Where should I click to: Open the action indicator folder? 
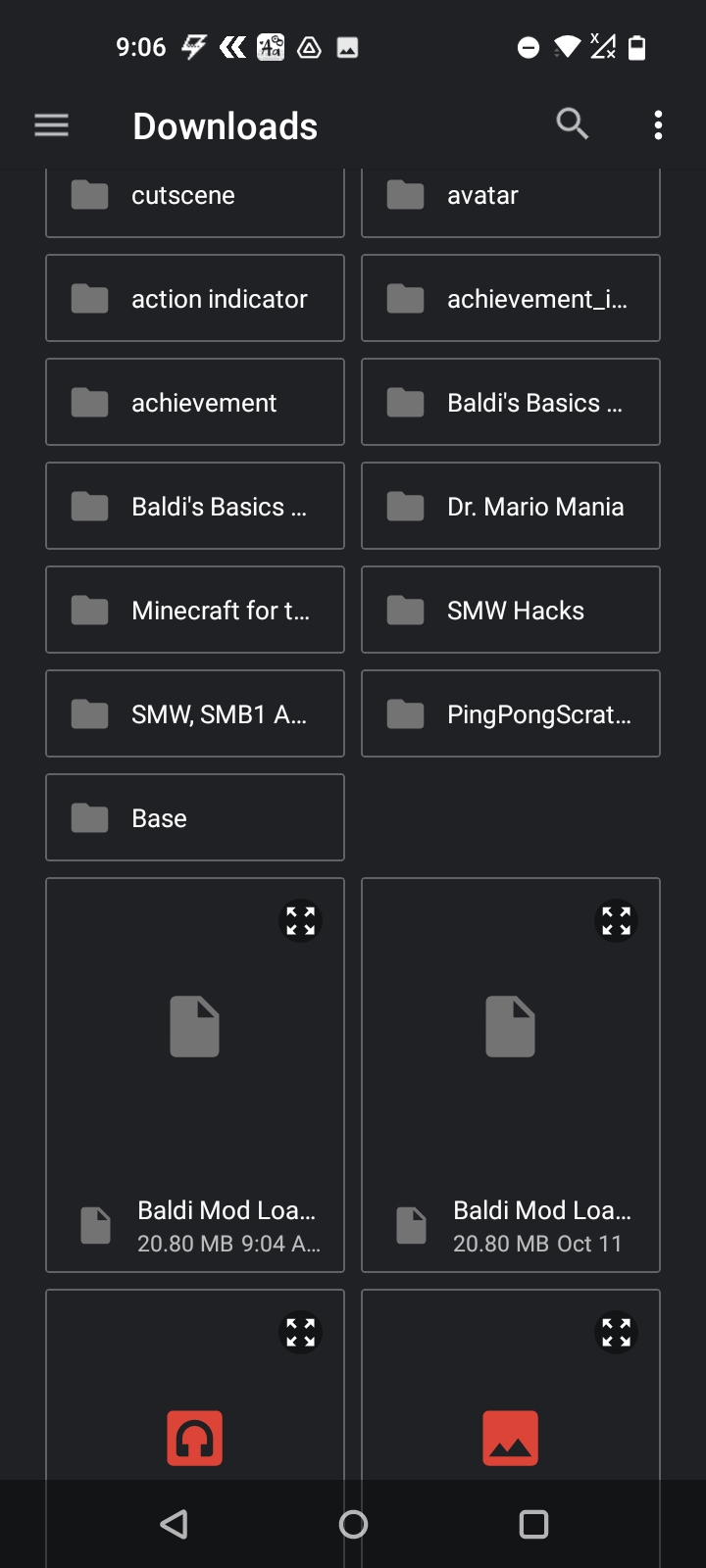[x=194, y=299]
